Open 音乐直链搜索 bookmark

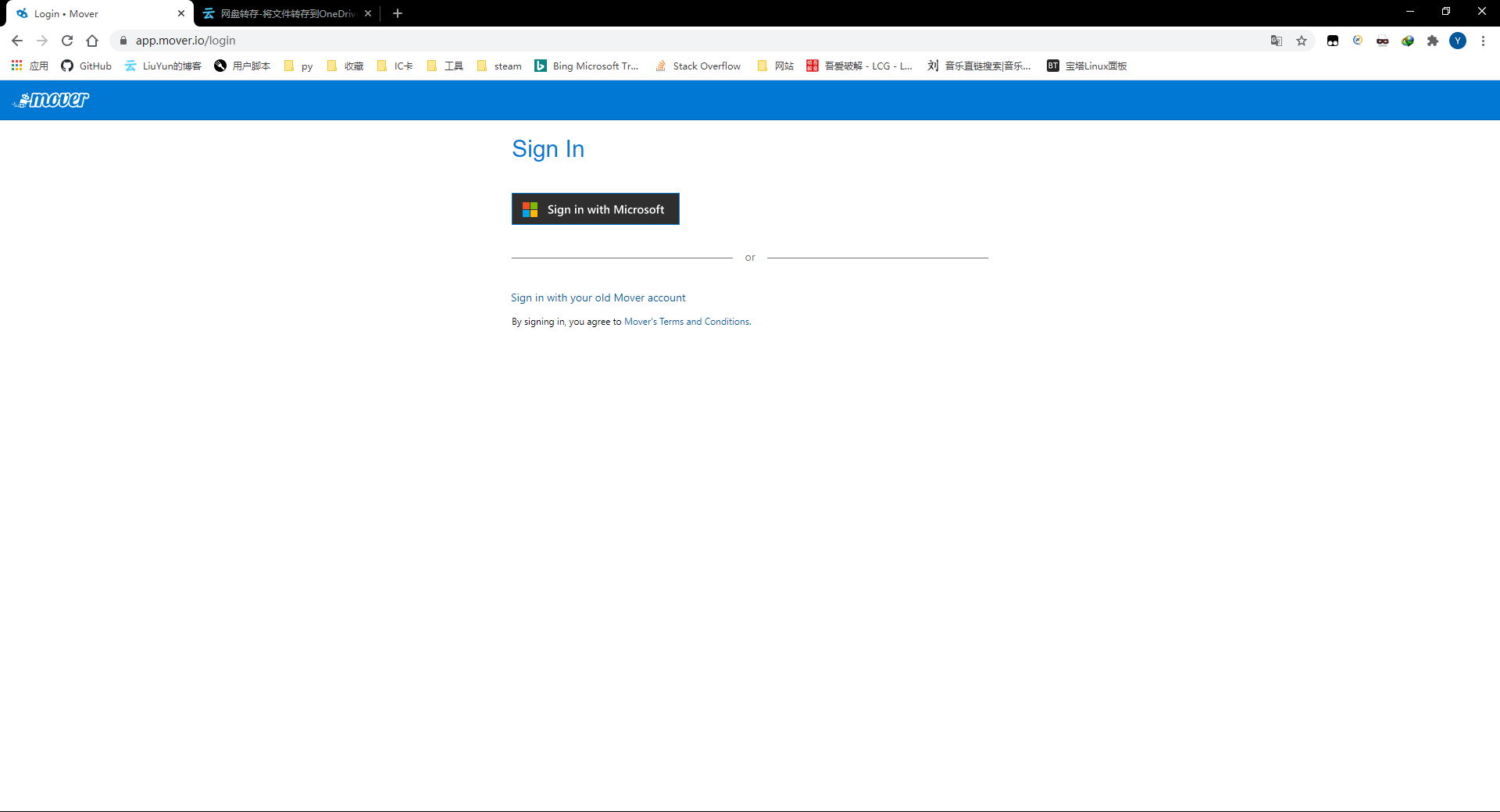pyautogui.click(x=980, y=66)
